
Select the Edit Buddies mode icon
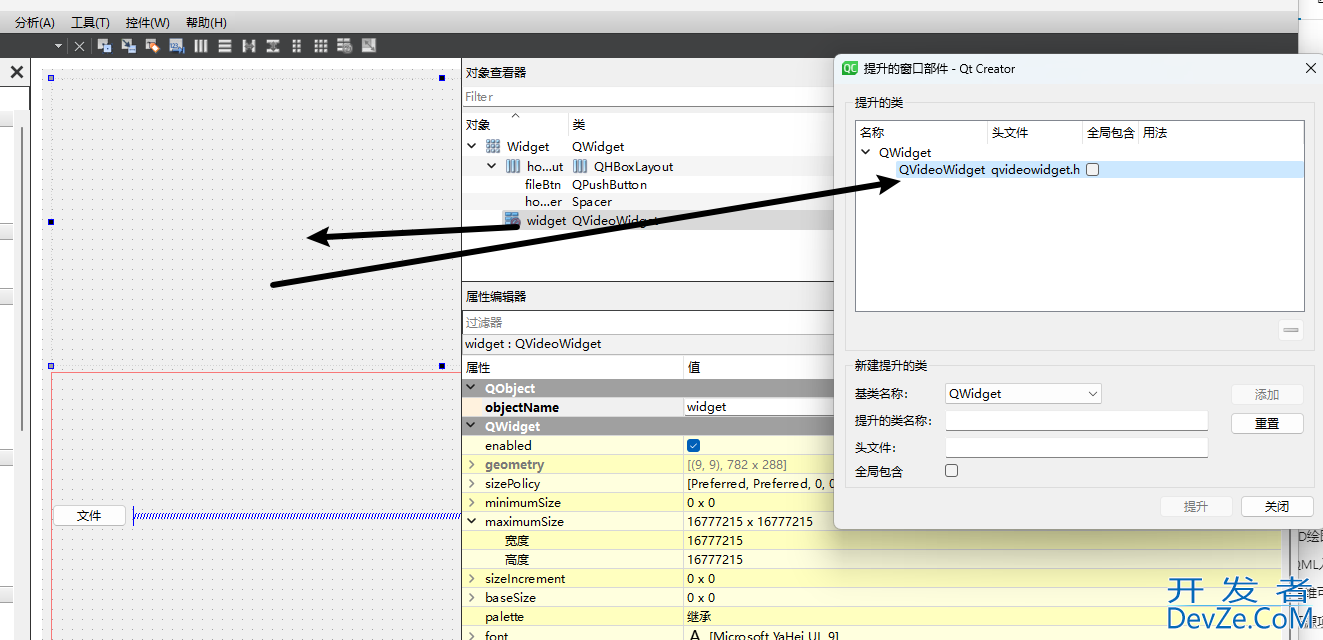pyautogui.click(x=152, y=45)
